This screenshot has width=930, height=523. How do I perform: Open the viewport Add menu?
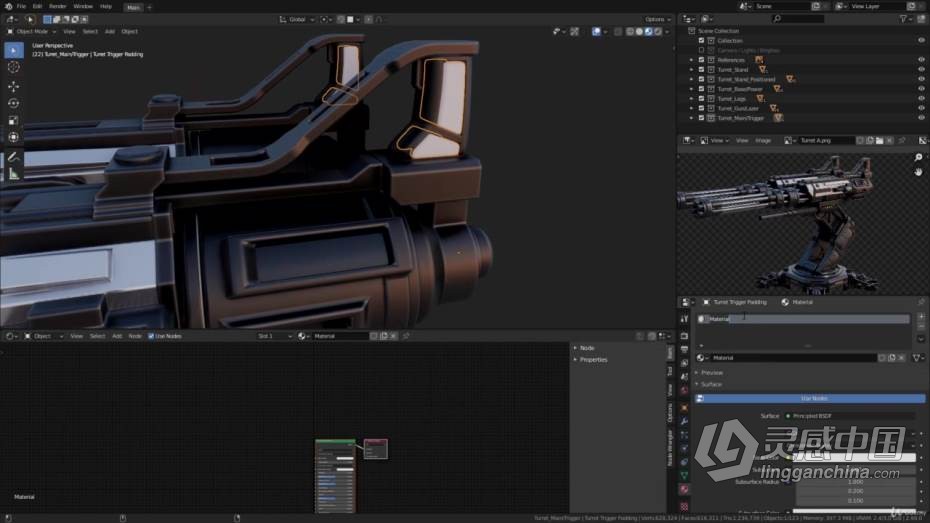pyautogui.click(x=110, y=31)
